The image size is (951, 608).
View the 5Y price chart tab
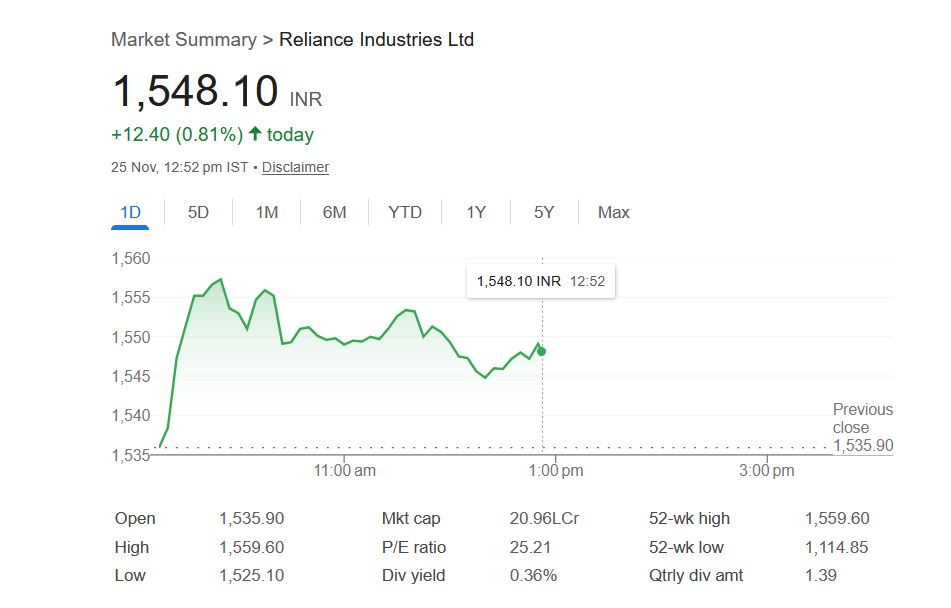click(x=544, y=212)
